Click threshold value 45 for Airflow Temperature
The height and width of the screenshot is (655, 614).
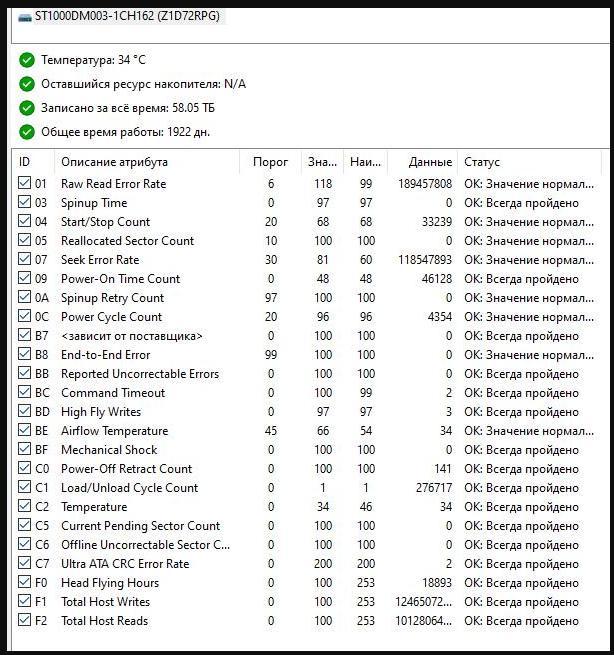click(x=271, y=431)
